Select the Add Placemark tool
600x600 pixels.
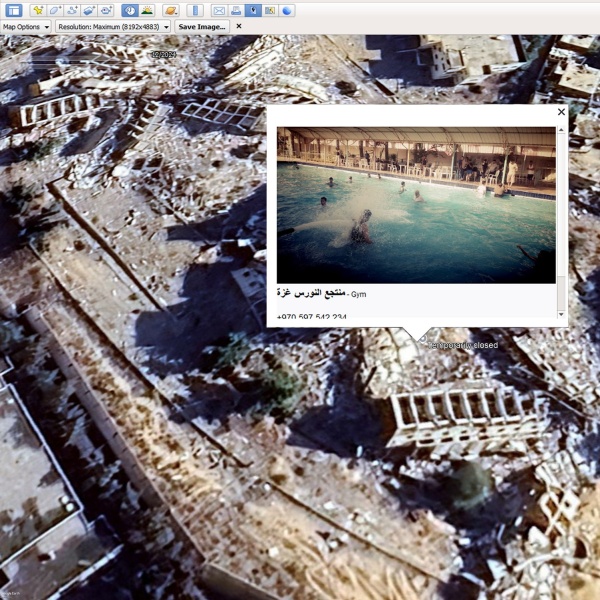click(39, 10)
